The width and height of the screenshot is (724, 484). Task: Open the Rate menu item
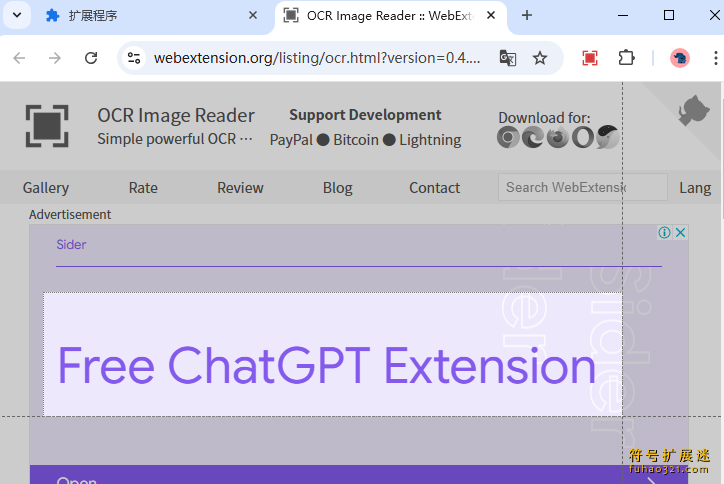(143, 188)
